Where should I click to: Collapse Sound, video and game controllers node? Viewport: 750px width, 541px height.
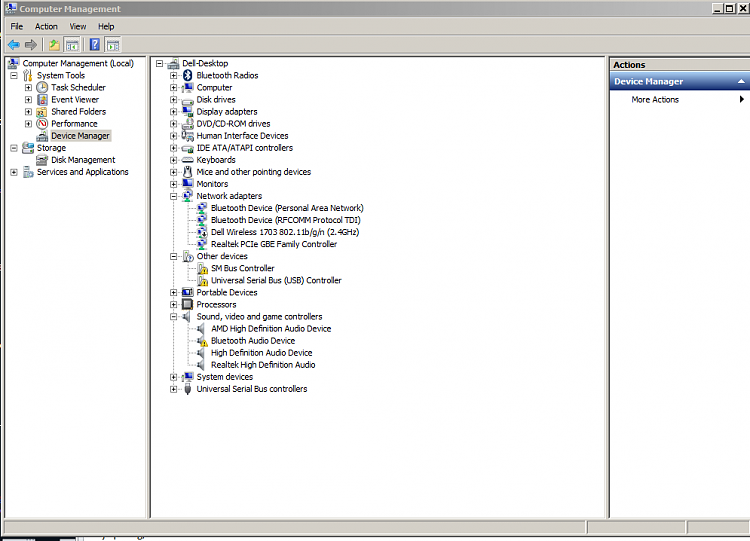point(174,317)
